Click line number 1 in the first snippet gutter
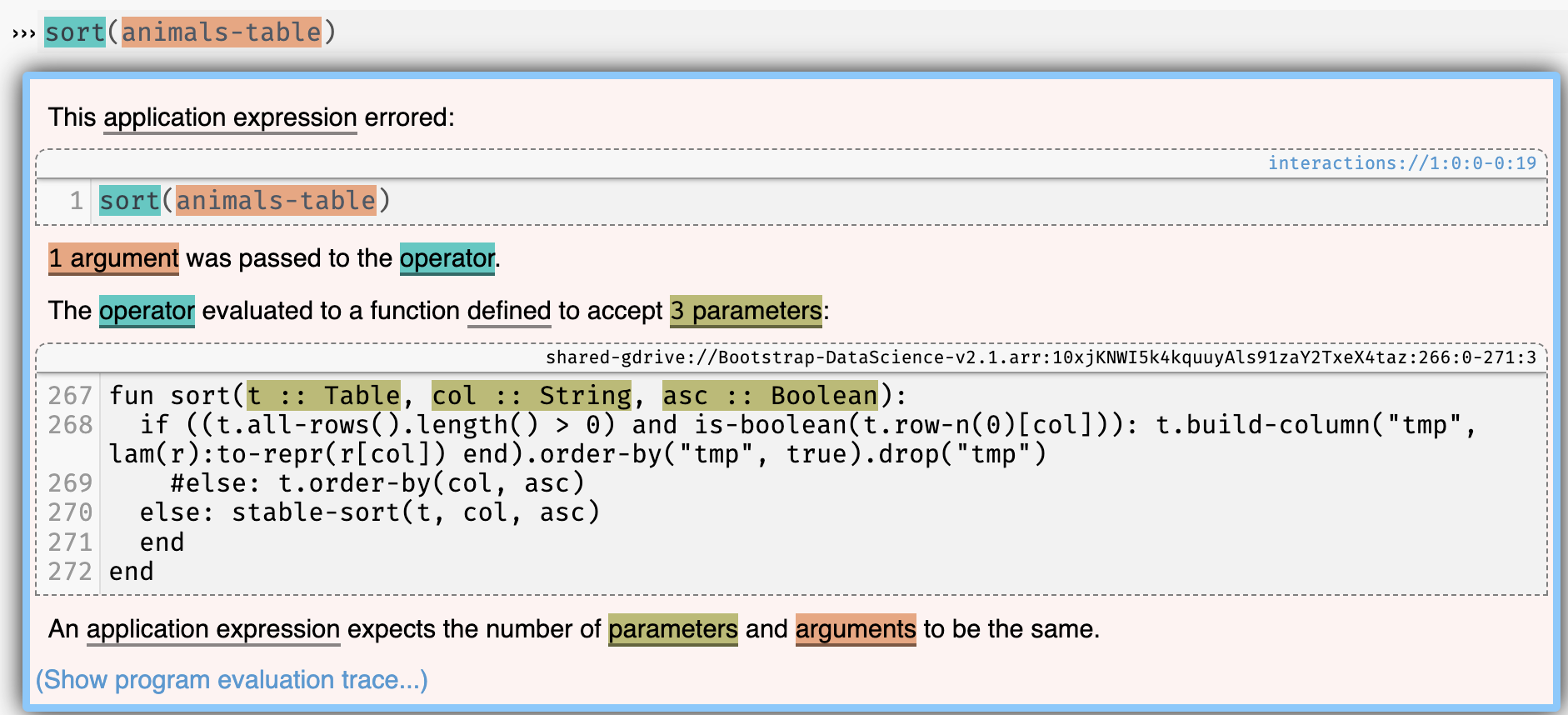The image size is (1568, 715). 77,201
